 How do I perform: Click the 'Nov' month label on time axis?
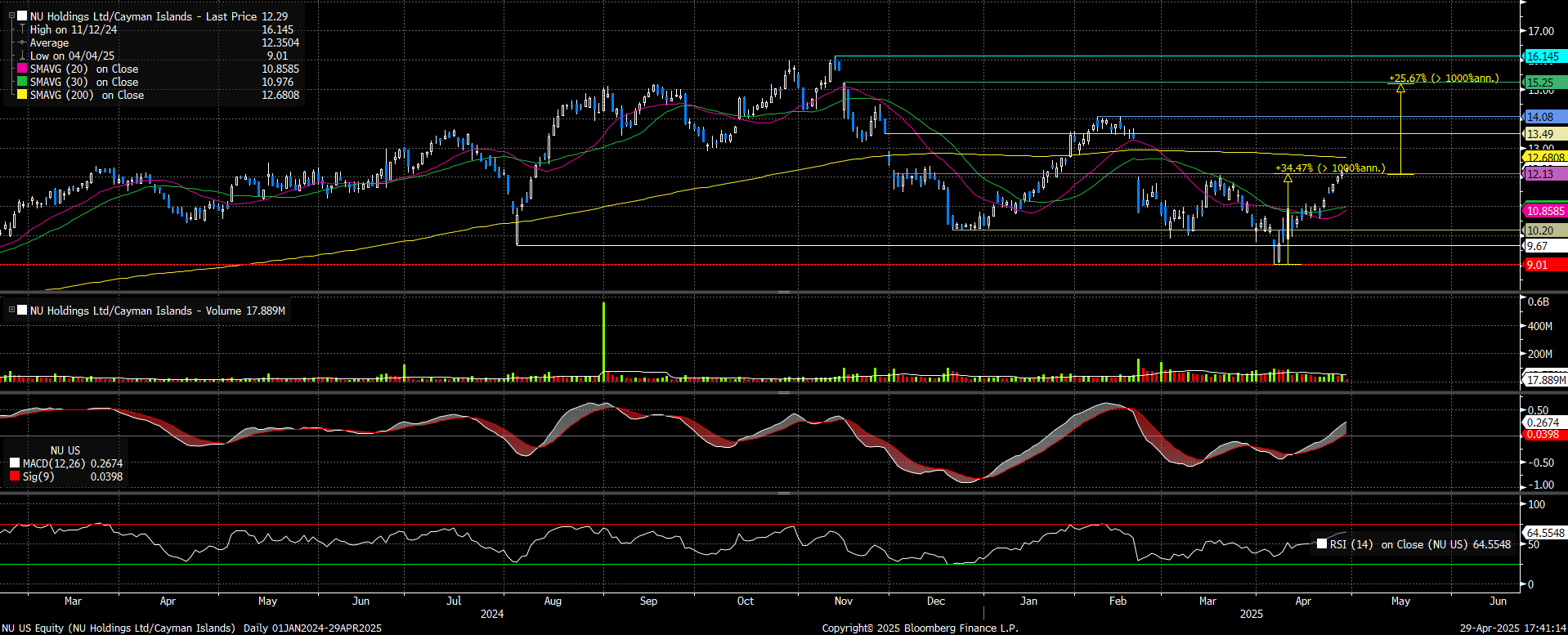pyautogui.click(x=844, y=601)
